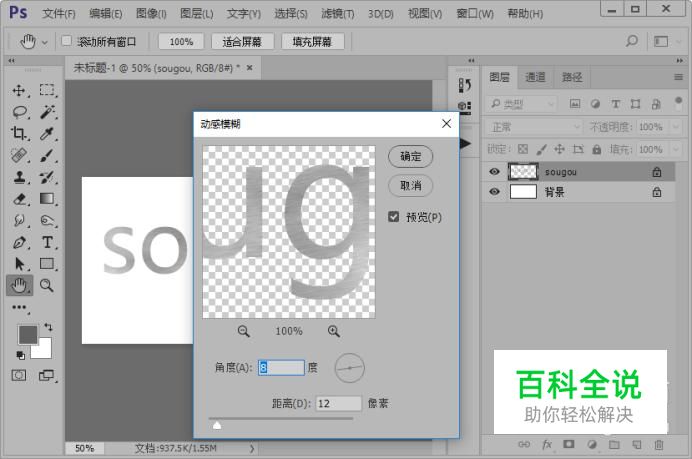This screenshot has width=692, height=459.
Task: Open the 图层(L) menu
Action: pos(196,14)
